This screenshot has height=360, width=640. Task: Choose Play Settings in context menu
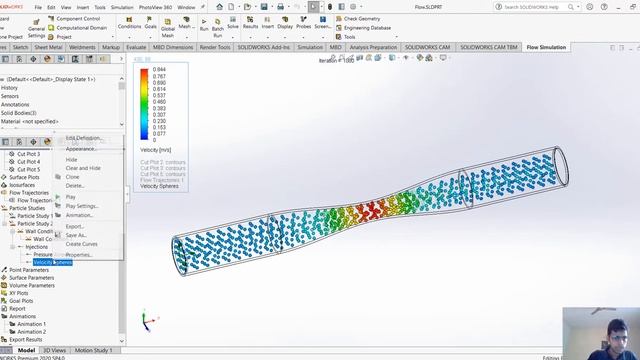coord(82,206)
